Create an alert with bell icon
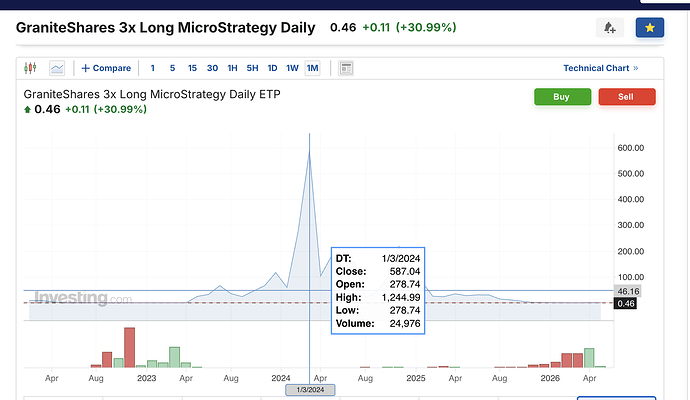 (x=609, y=28)
